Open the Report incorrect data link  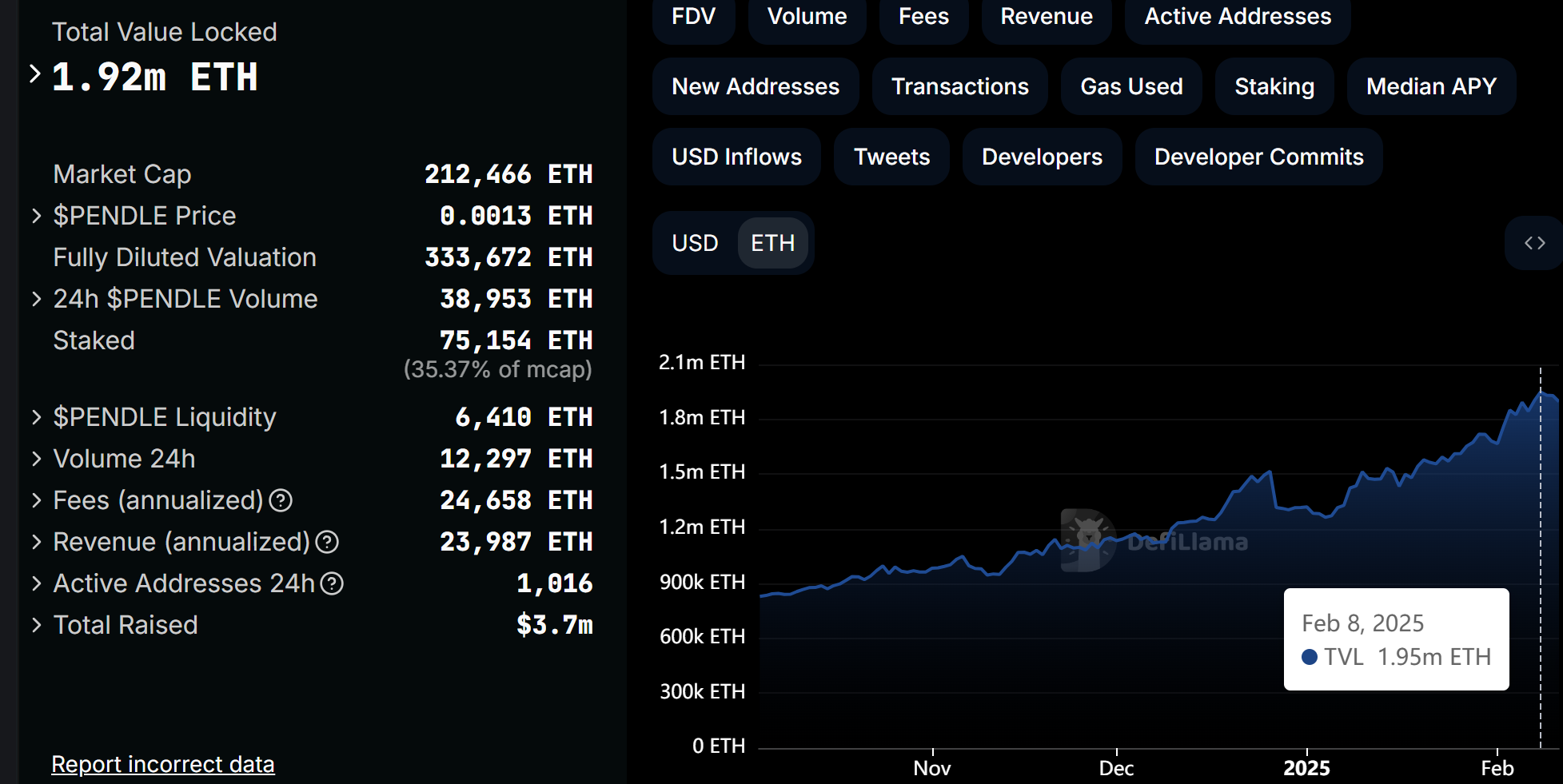tap(163, 764)
